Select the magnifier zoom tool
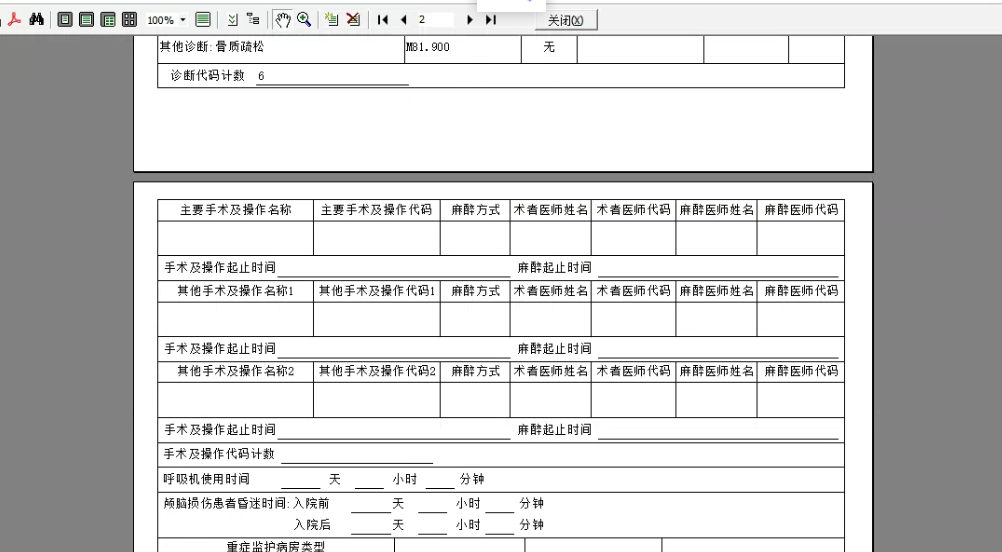The image size is (1002, 552). pos(304,20)
